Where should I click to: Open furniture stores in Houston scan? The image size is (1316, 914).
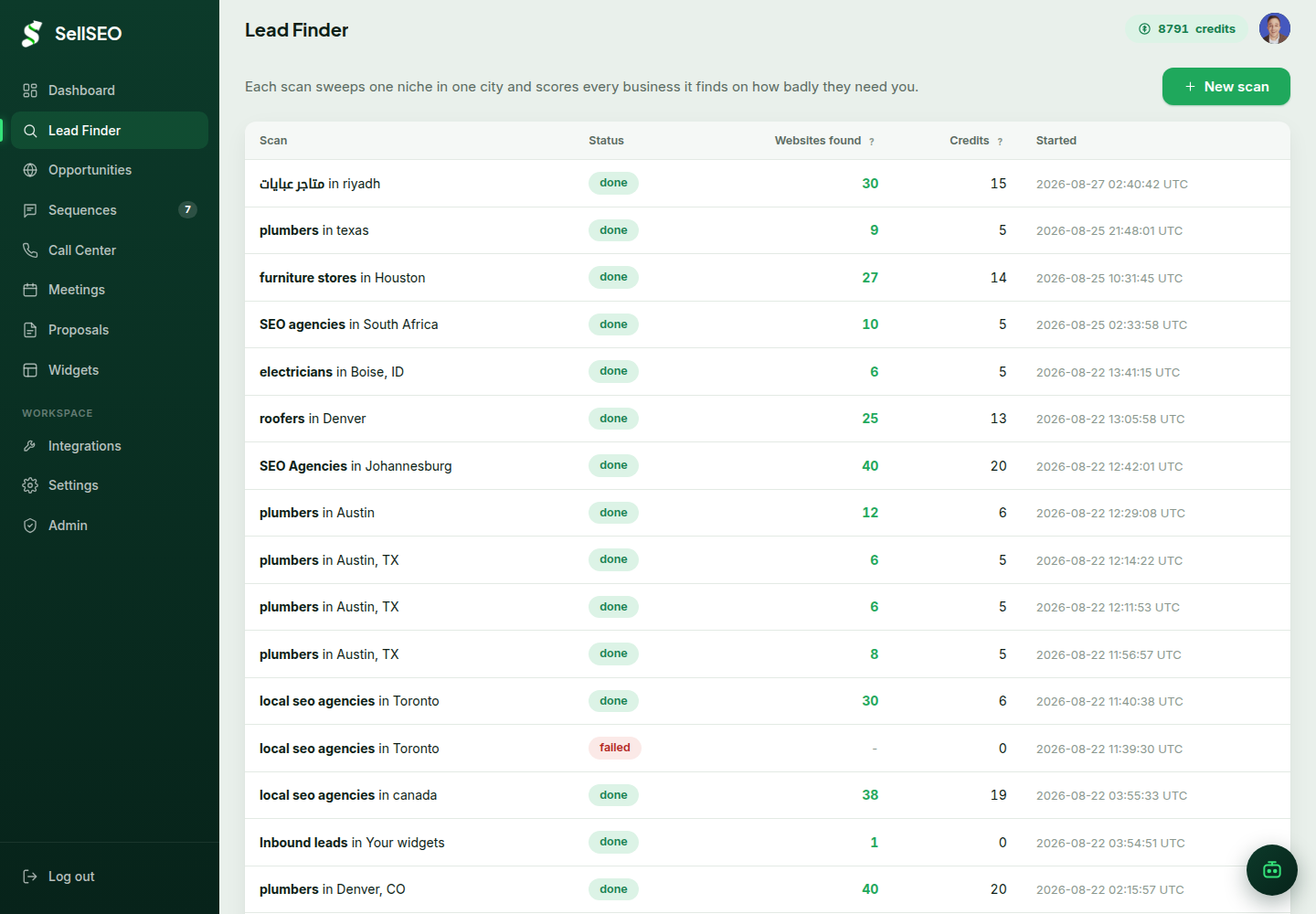768,278
